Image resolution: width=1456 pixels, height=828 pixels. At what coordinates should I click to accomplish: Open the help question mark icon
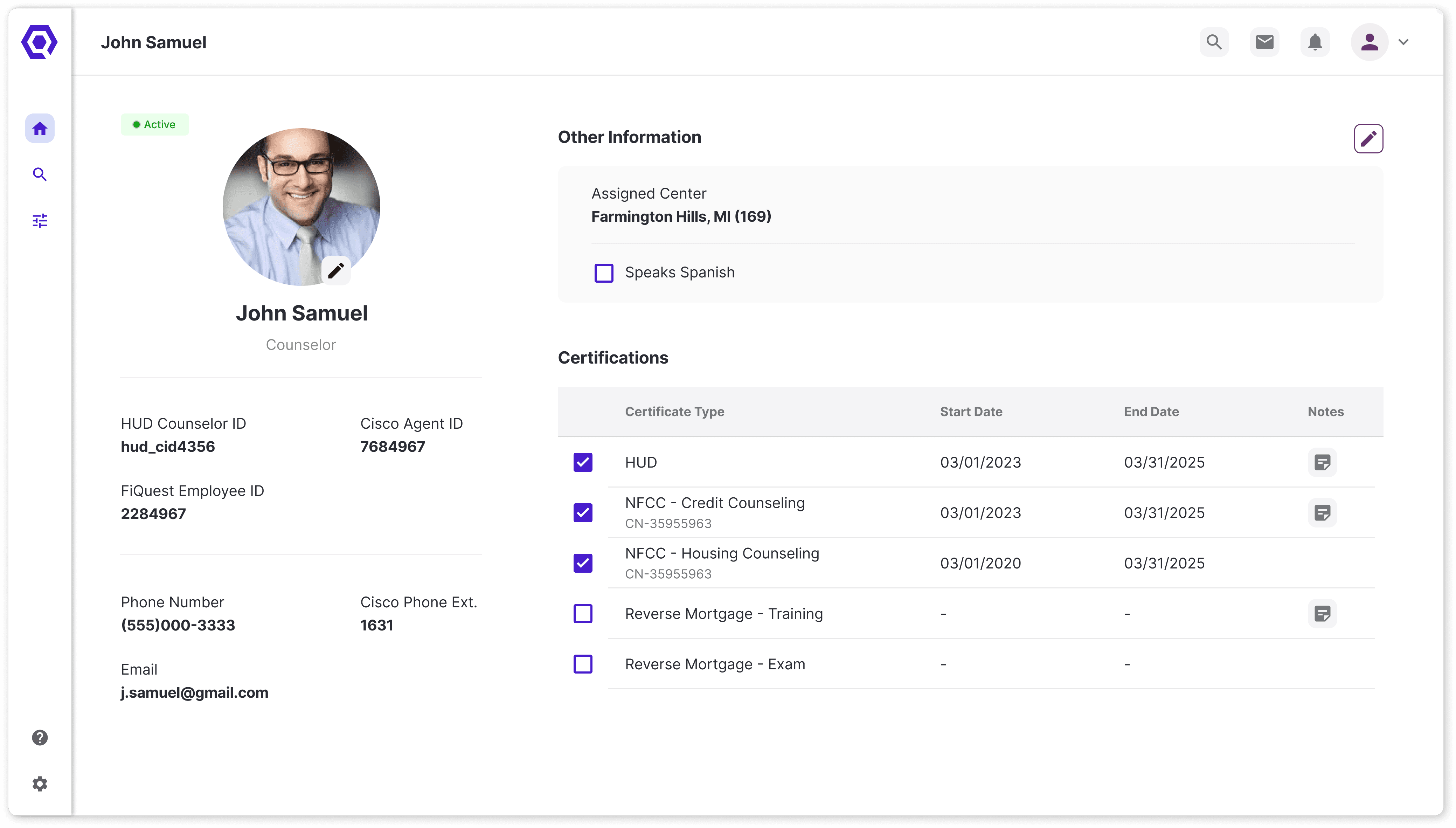pos(40,738)
